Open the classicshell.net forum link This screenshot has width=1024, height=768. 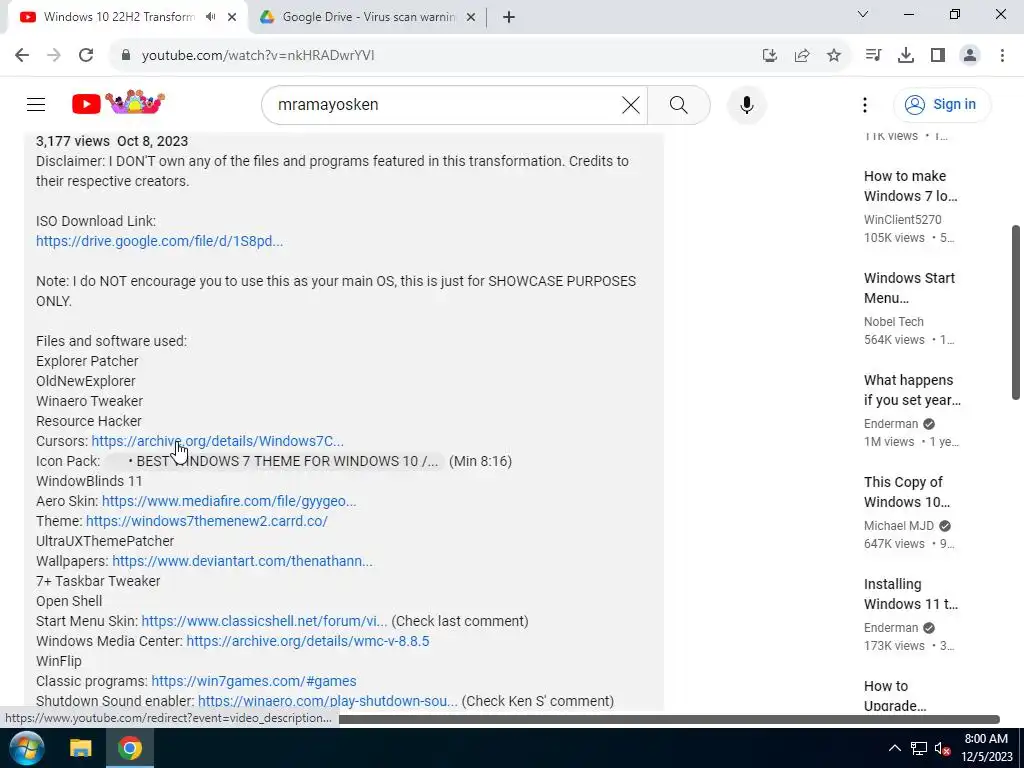[264, 621]
